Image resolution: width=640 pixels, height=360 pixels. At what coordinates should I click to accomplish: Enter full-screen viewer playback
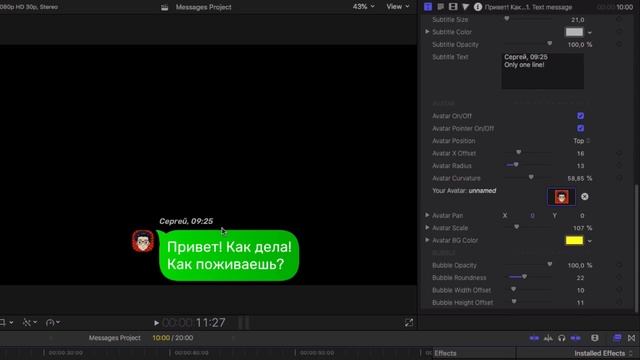[409, 323]
